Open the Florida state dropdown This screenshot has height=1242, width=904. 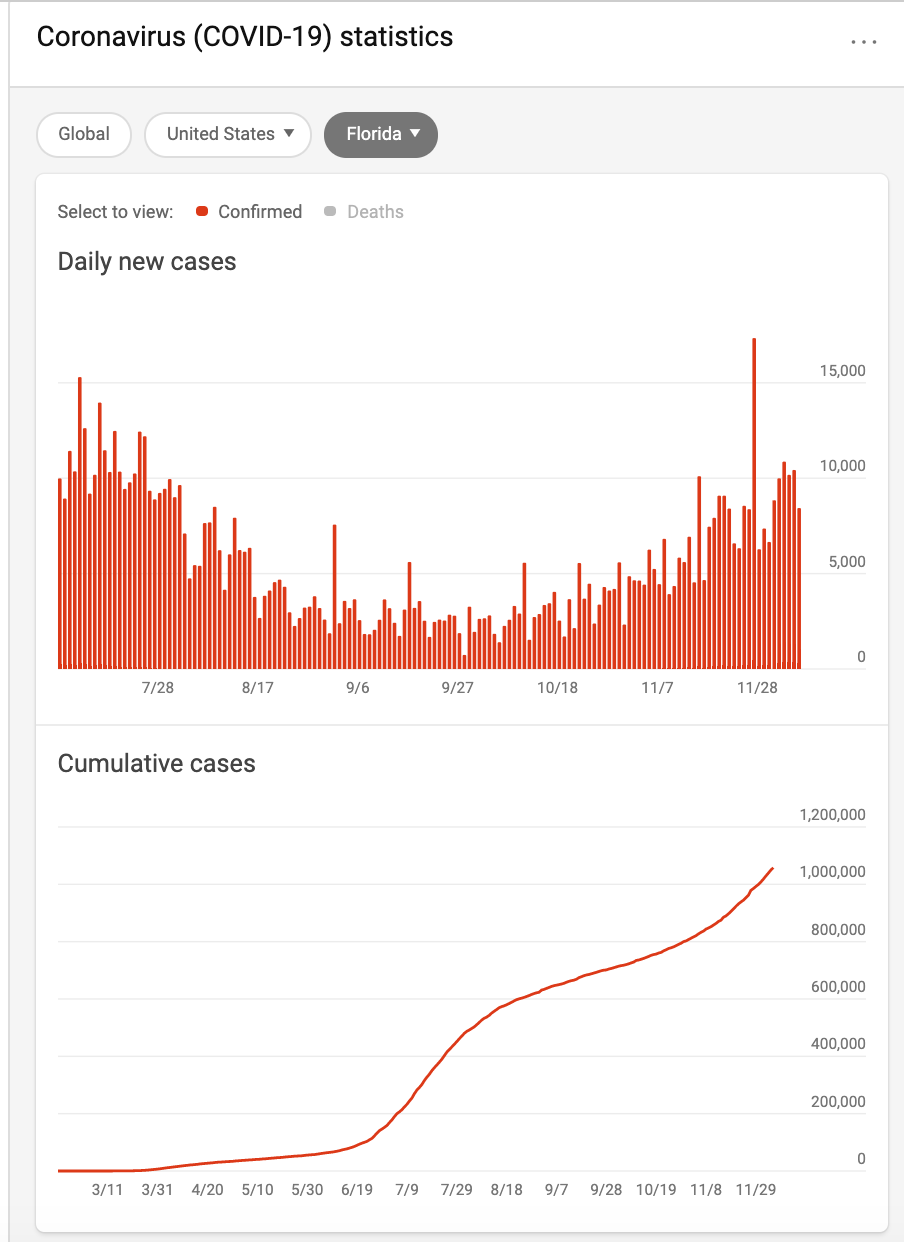coord(381,134)
